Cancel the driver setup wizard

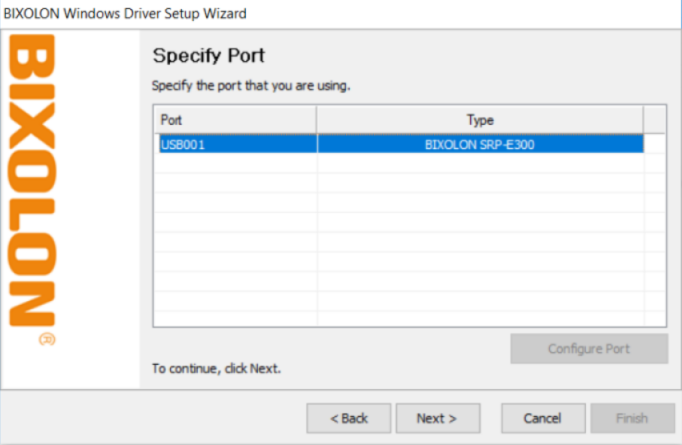pyautogui.click(x=543, y=418)
